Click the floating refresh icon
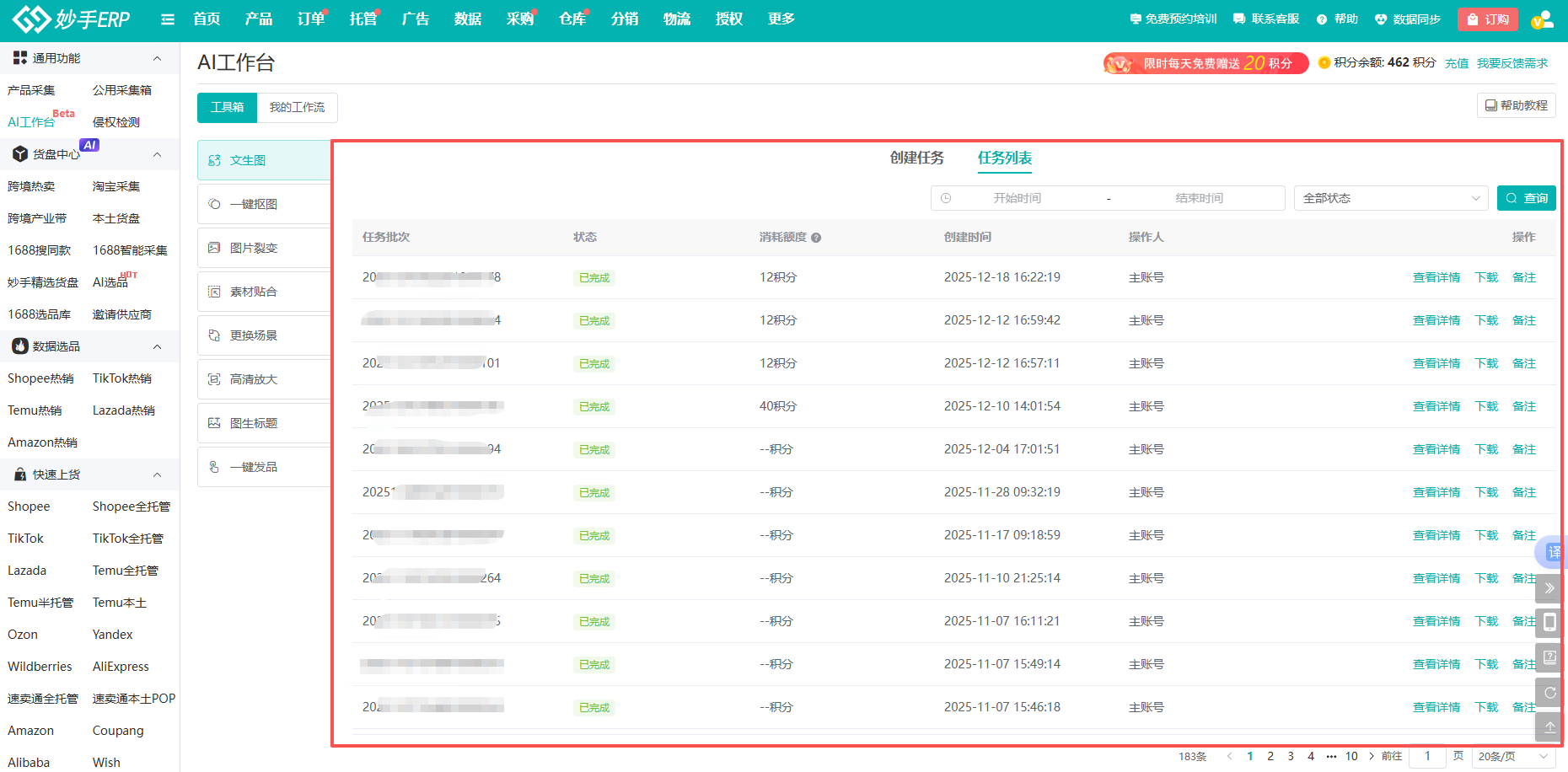The image size is (1568, 772). (x=1549, y=693)
